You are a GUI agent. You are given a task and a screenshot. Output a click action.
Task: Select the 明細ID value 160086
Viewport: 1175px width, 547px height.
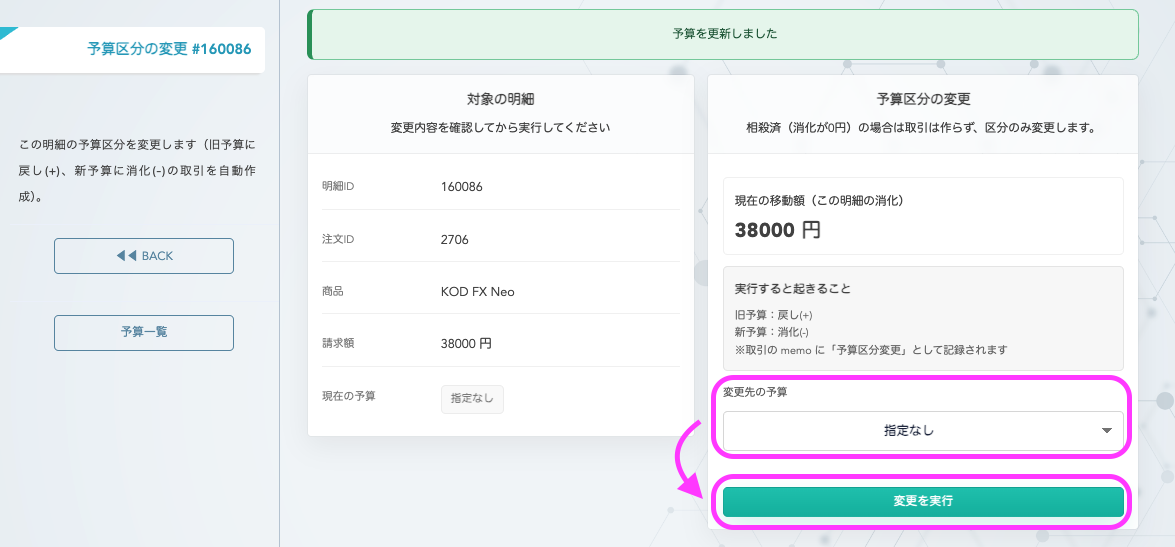[461, 186]
